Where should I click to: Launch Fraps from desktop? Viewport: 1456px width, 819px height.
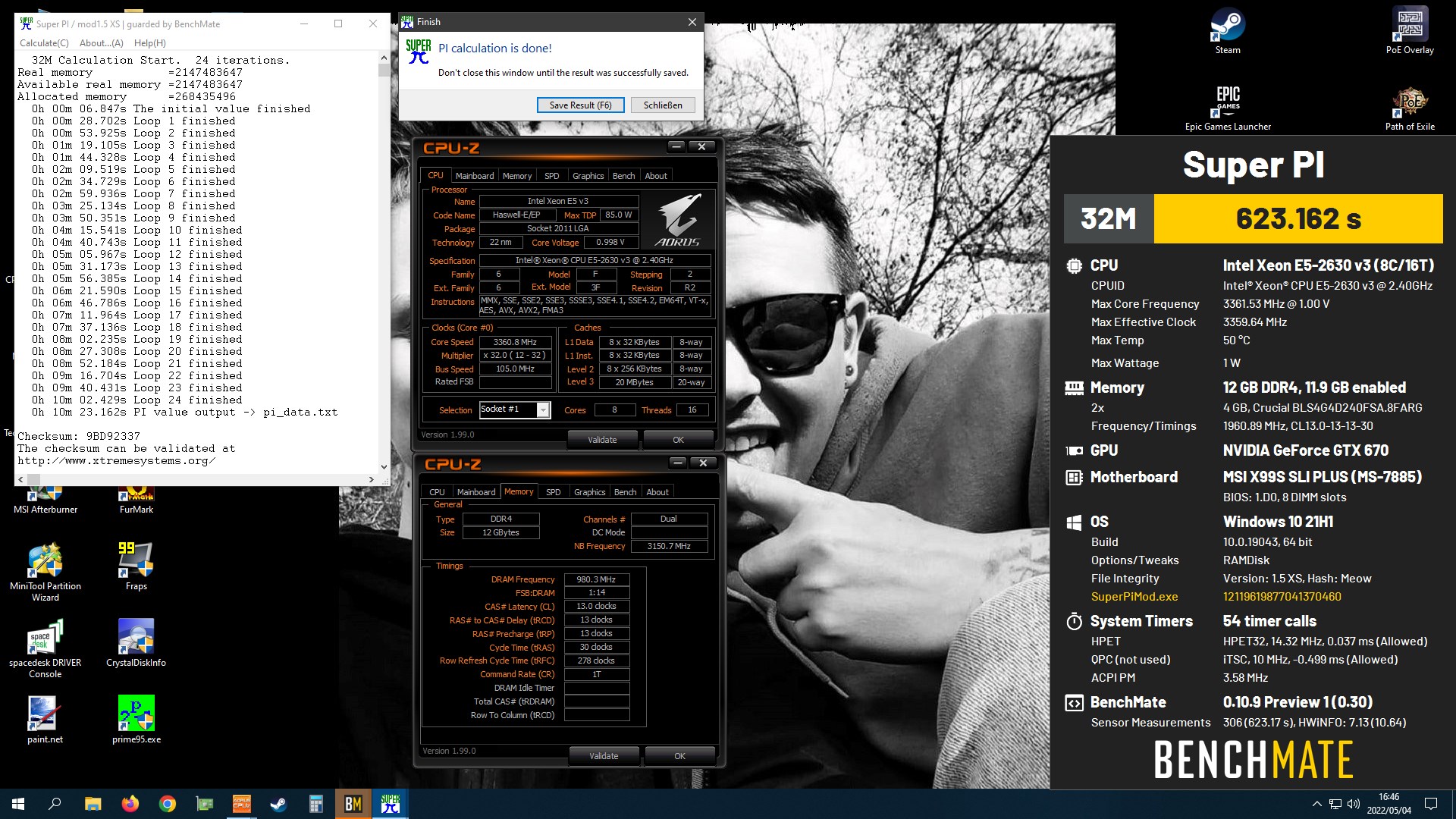coord(136,567)
